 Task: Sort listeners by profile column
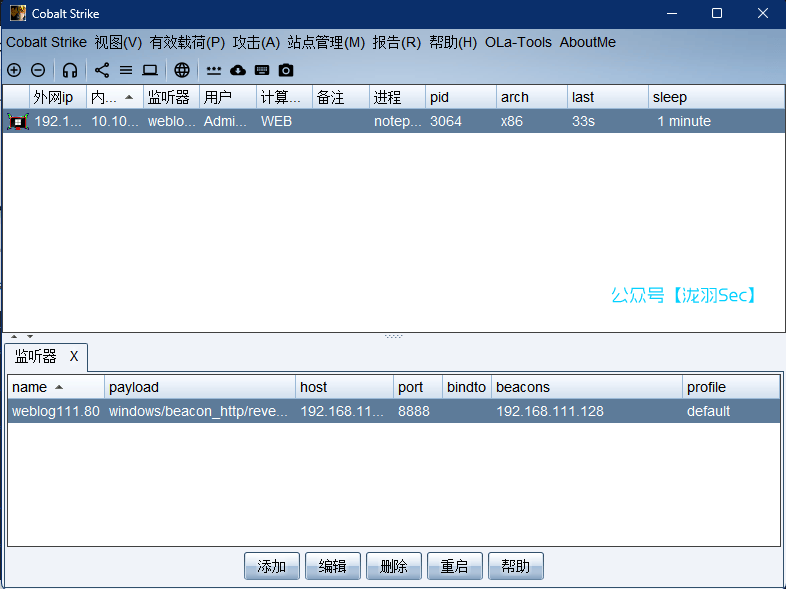pos(731,387)
